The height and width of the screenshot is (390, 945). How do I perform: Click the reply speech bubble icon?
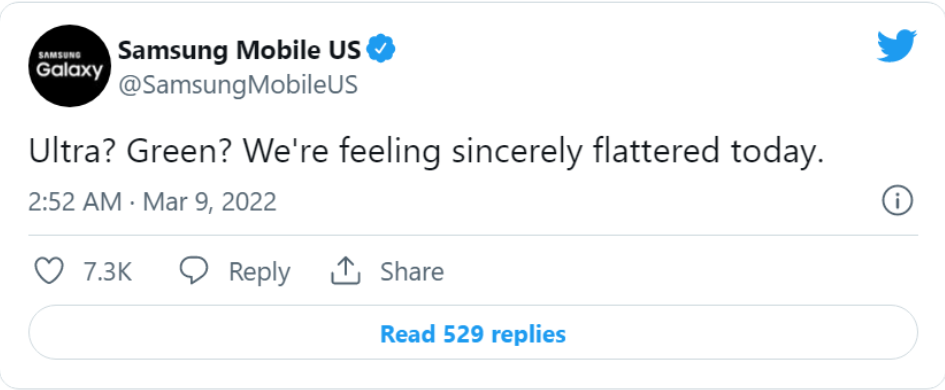(x=194, y=271)
